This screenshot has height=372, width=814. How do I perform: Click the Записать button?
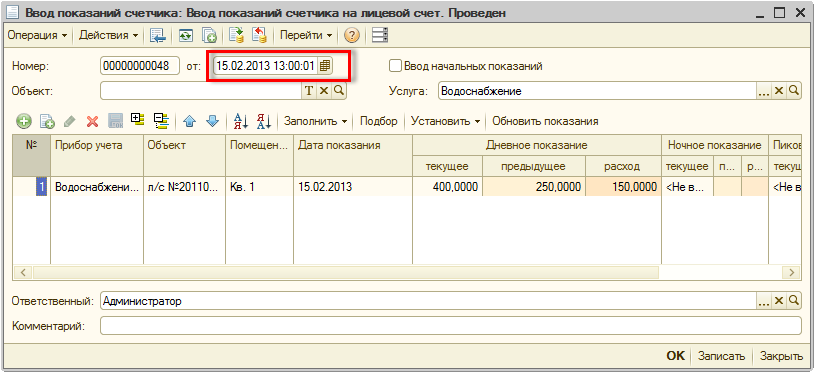[x=722, y=356]
